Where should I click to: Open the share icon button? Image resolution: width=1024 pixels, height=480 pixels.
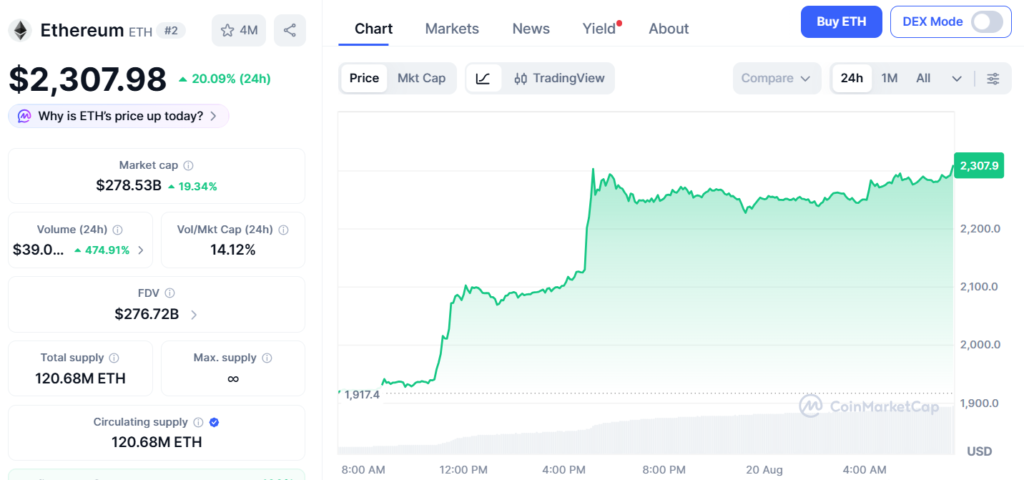point(290,30)
